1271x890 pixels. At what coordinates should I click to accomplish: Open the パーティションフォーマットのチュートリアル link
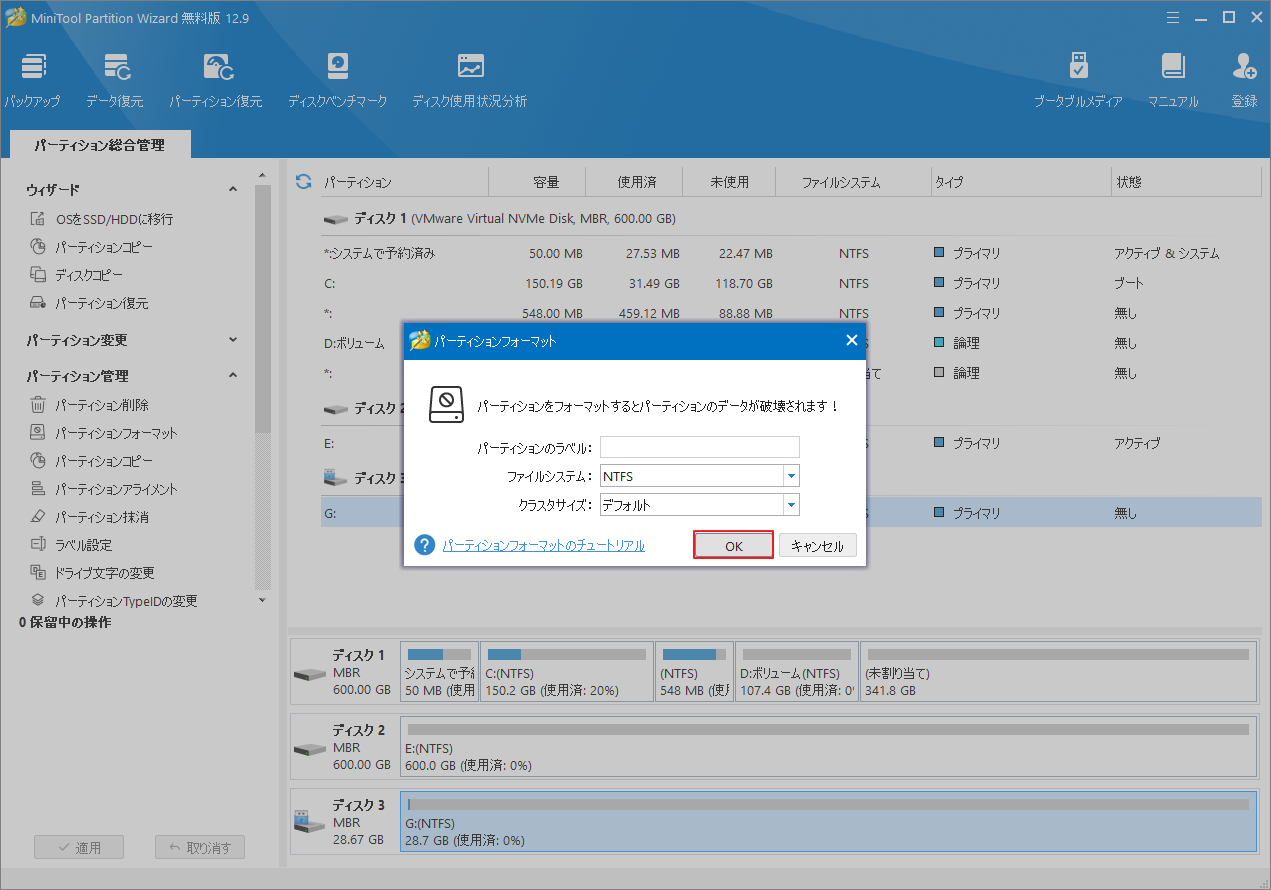[x=543, y=545]
